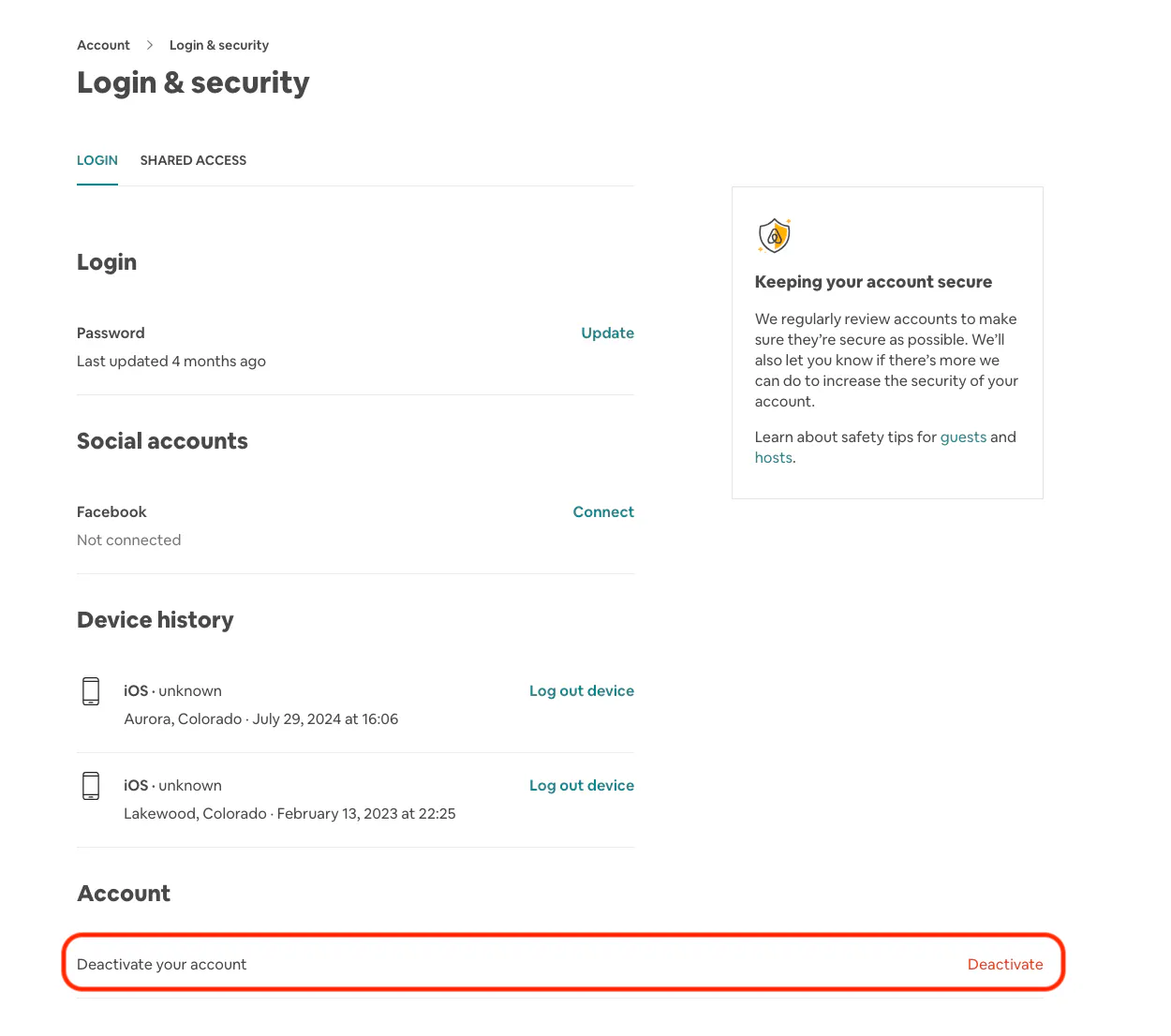1171x1036 pixels.
Task: Update your password
Action: 607,333
